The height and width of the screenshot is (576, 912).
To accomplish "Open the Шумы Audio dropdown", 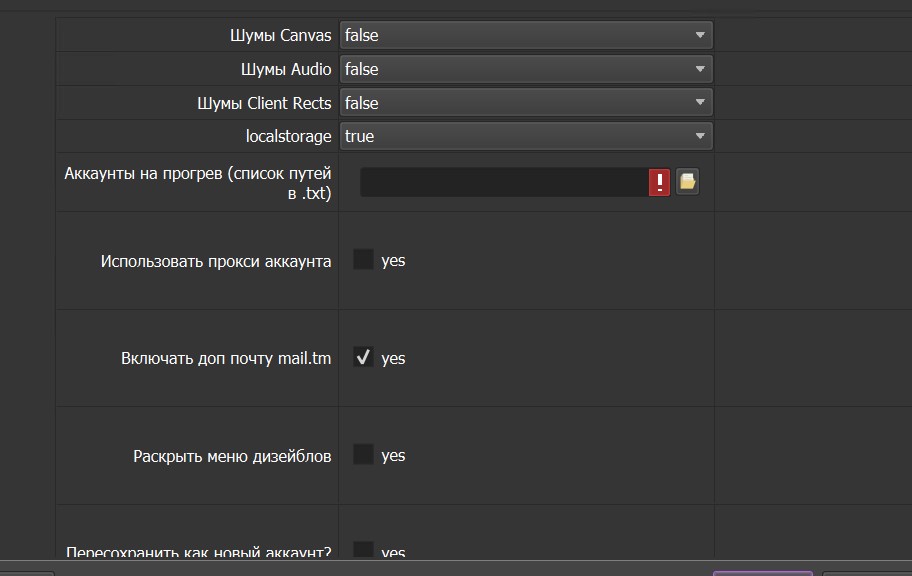I will [x=526, y=69].
